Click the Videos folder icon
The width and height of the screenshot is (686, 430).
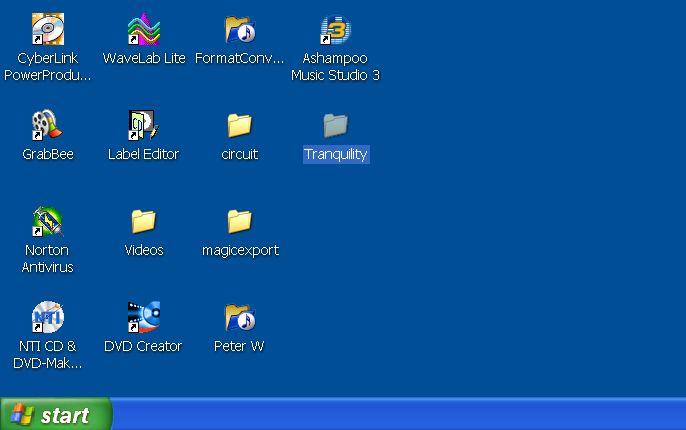click(144, 222)
